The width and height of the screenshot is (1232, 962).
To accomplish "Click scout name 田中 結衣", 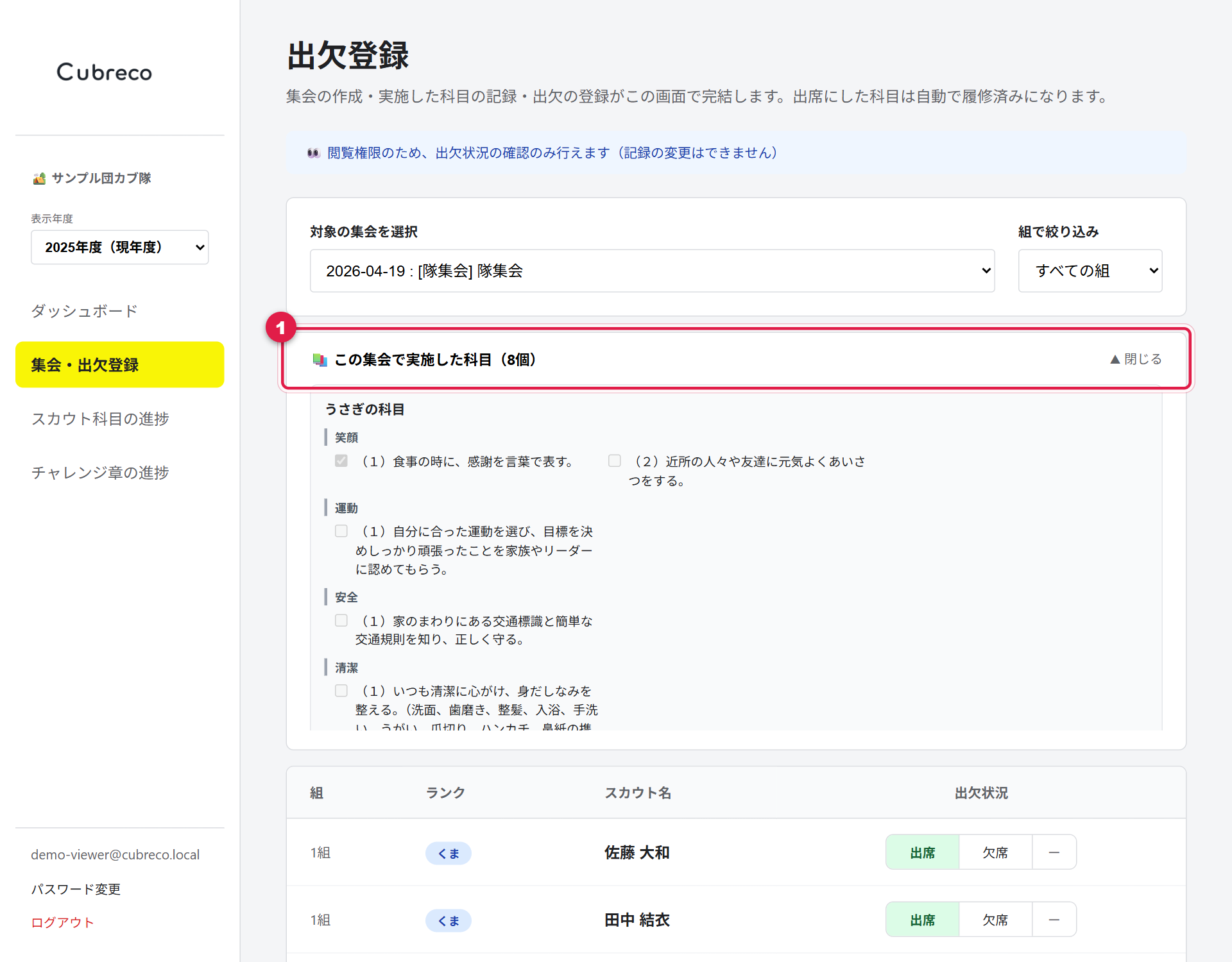I will tap(637, 920).
